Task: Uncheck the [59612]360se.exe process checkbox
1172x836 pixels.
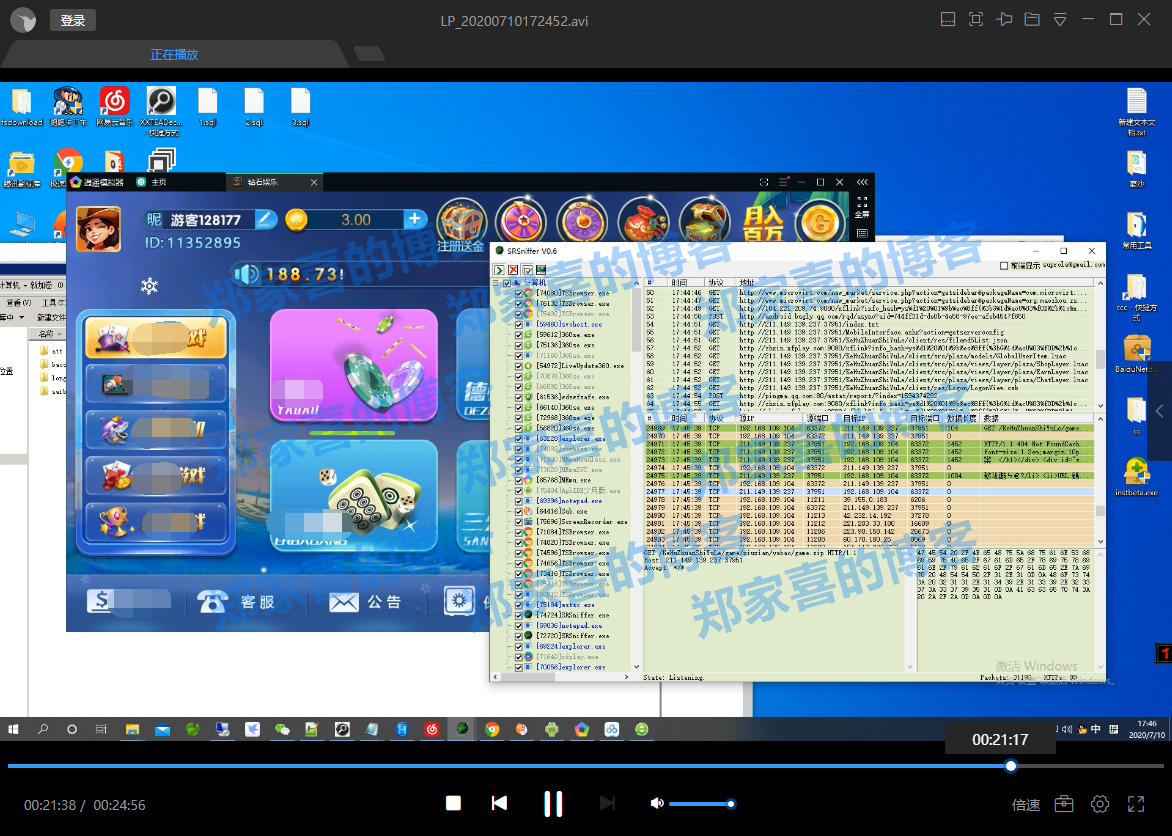Action: pos(518,335)
